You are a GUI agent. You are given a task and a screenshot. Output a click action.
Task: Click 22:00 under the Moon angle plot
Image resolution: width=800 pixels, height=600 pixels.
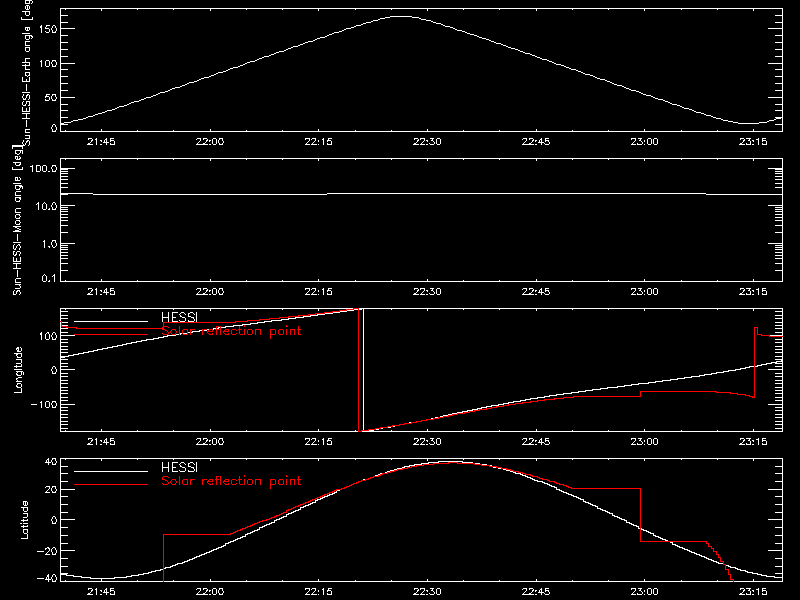(210, 291)
